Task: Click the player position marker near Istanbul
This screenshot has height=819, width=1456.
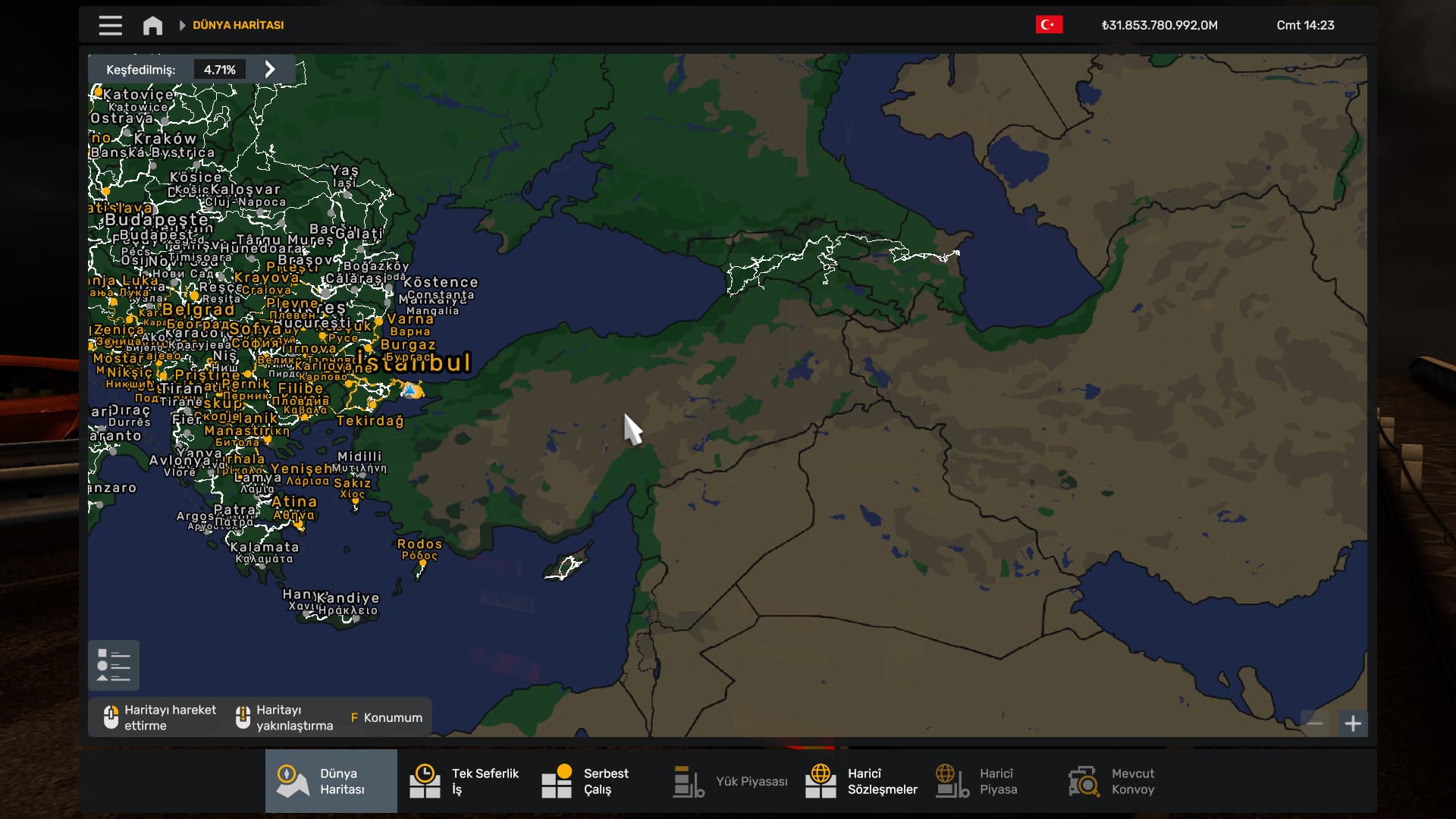Action: pos(410,391)
